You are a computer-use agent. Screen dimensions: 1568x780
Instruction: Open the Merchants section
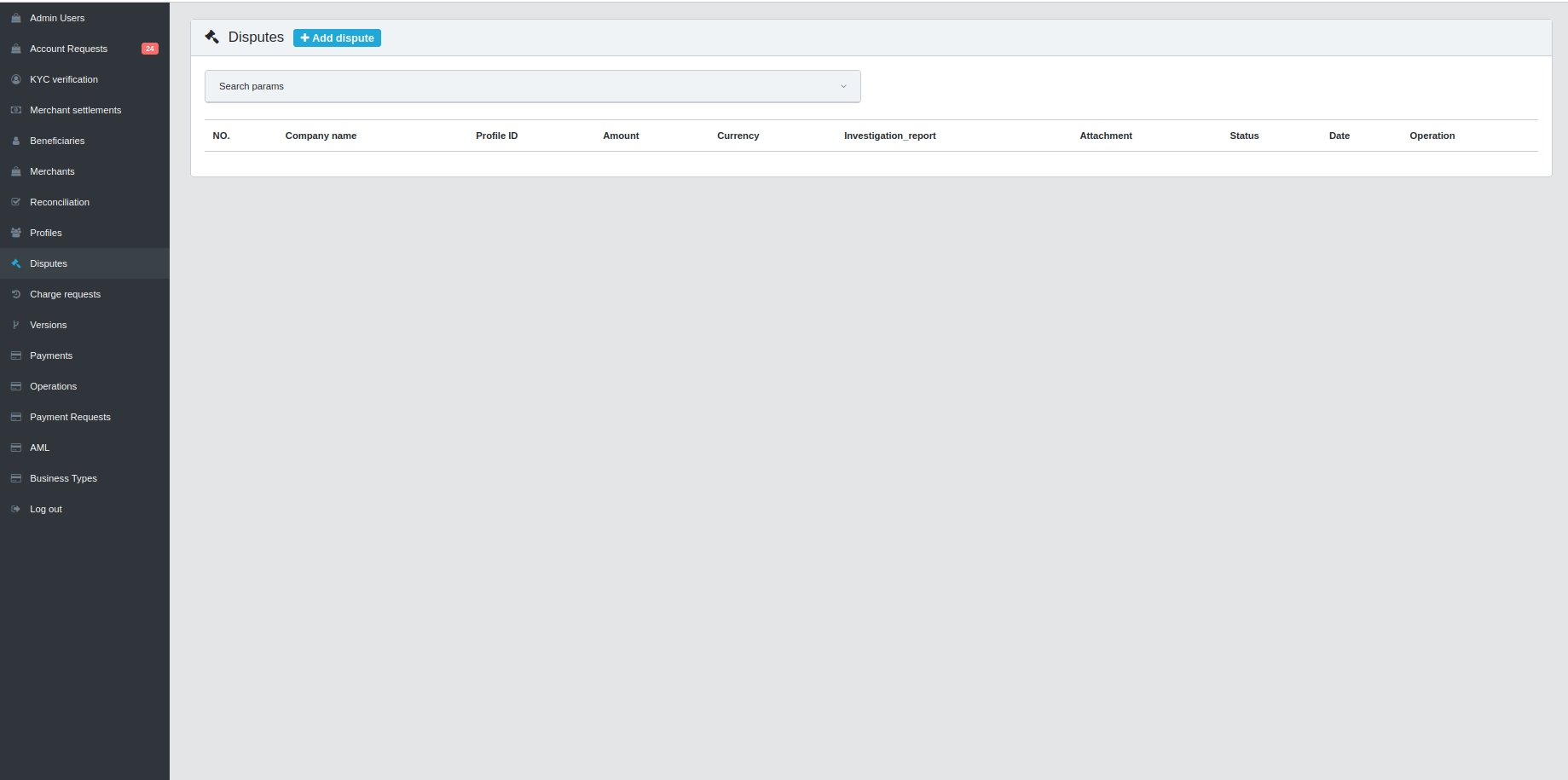point(84,171)
